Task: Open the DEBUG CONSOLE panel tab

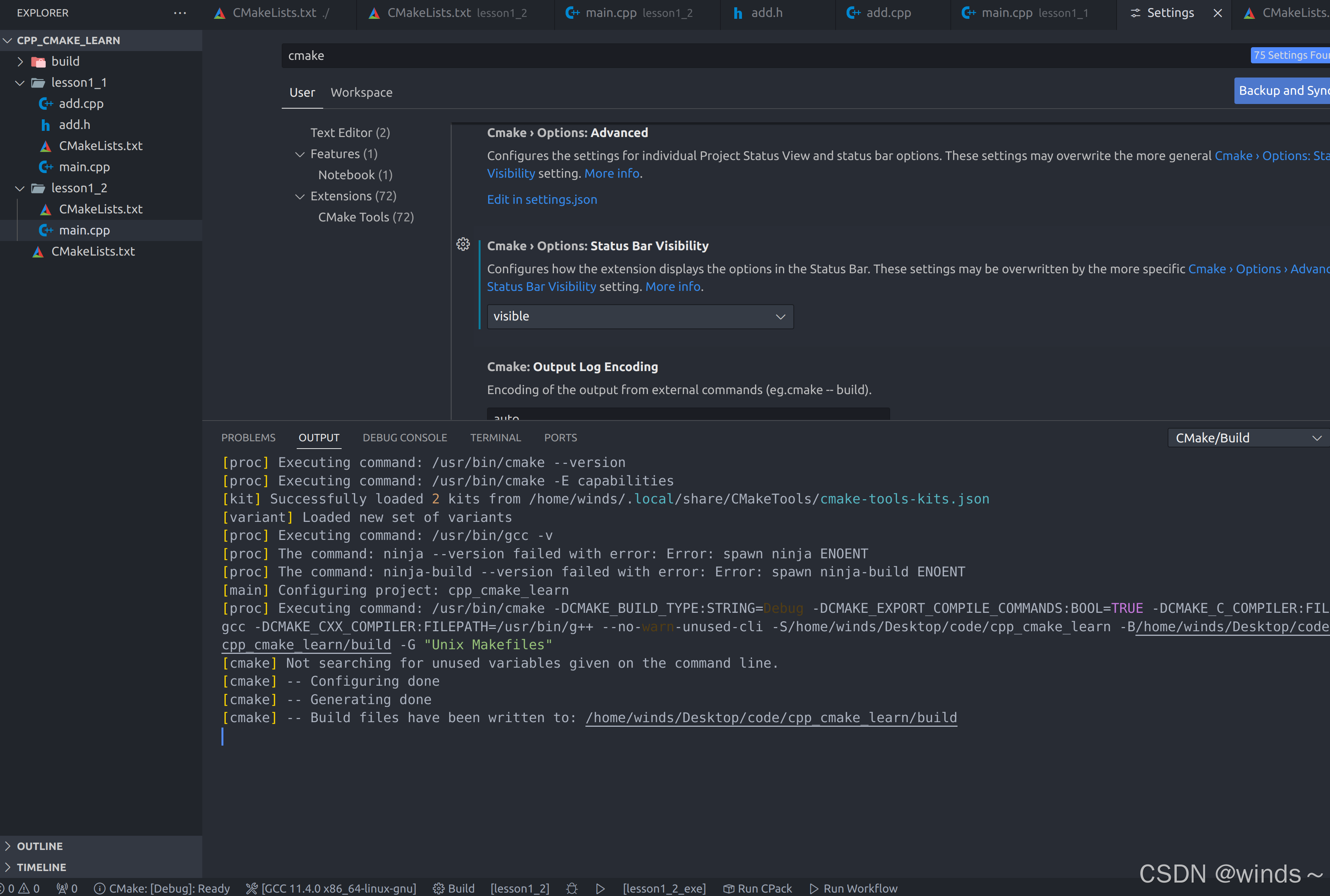Action: coord(405,438)
